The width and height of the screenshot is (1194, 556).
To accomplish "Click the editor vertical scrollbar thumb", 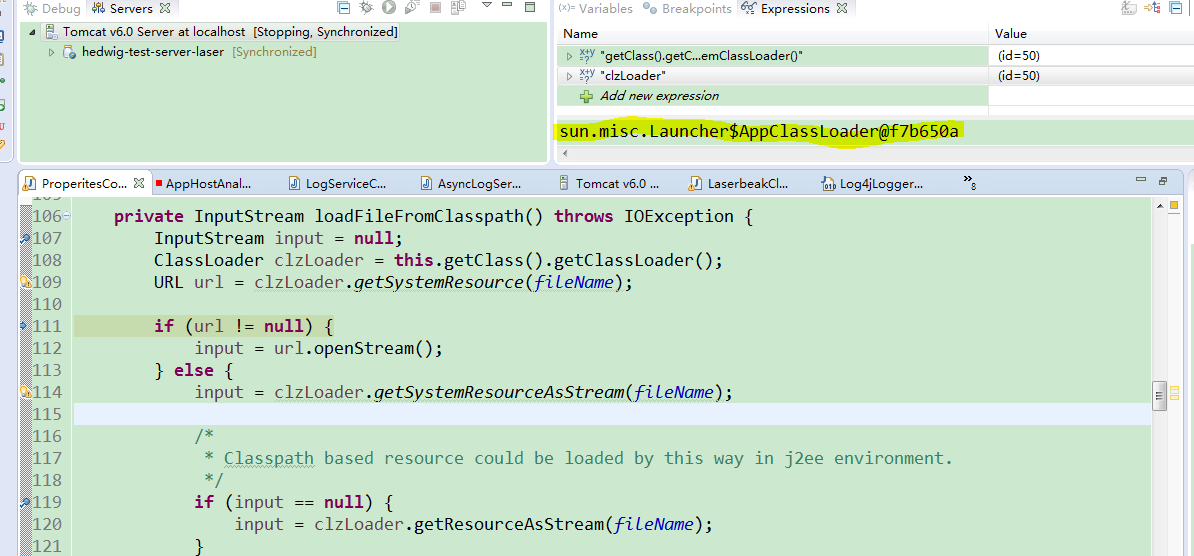I will point(1160,396).
